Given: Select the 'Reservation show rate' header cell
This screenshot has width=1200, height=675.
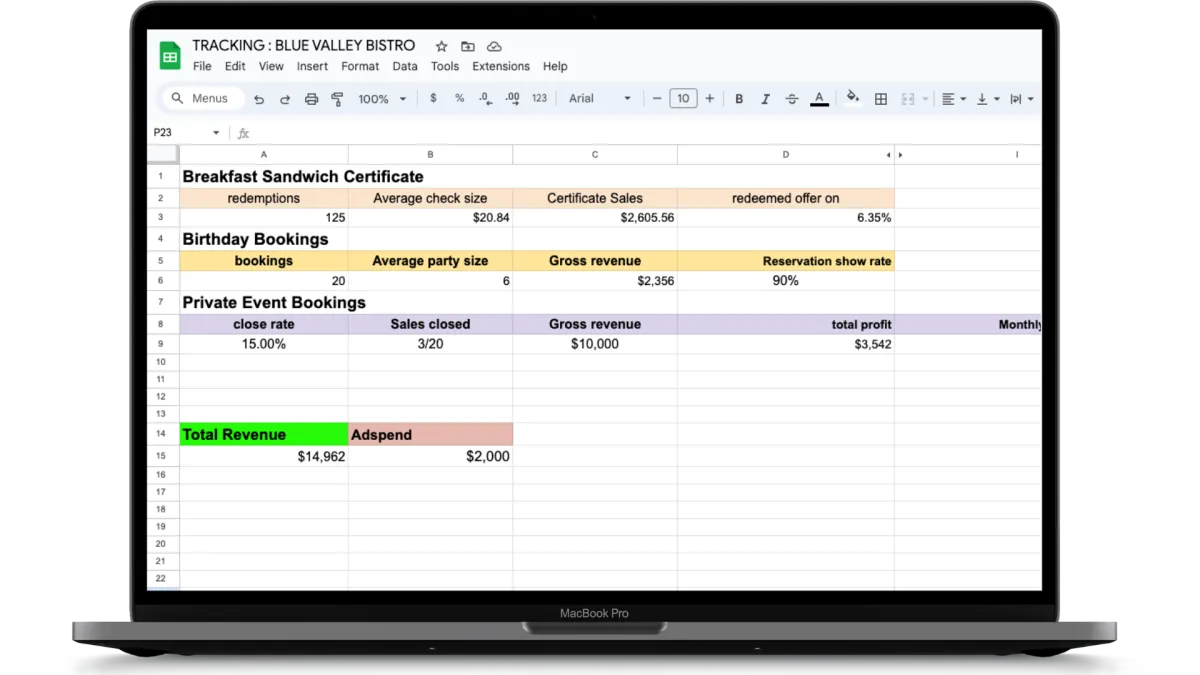Looking at the screenshot, I should (786, 261).
